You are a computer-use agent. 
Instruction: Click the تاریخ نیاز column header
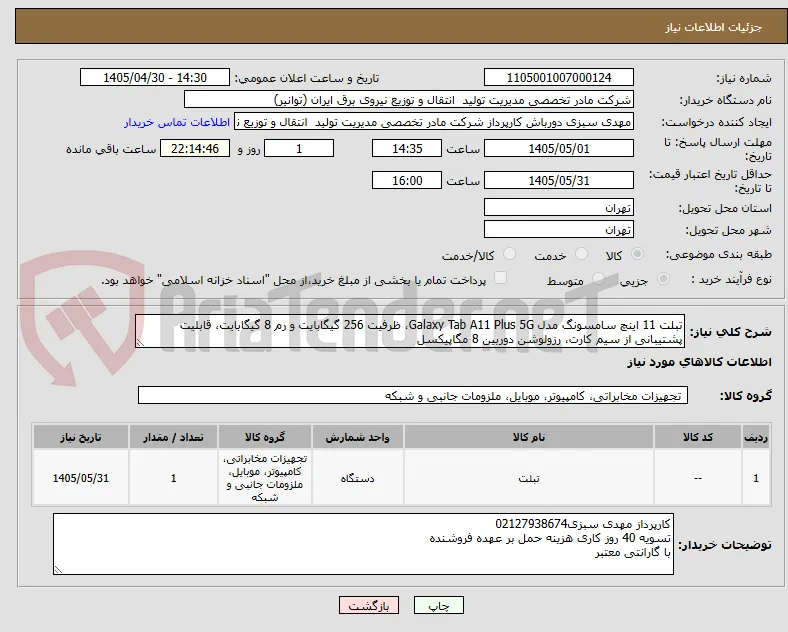81,437
